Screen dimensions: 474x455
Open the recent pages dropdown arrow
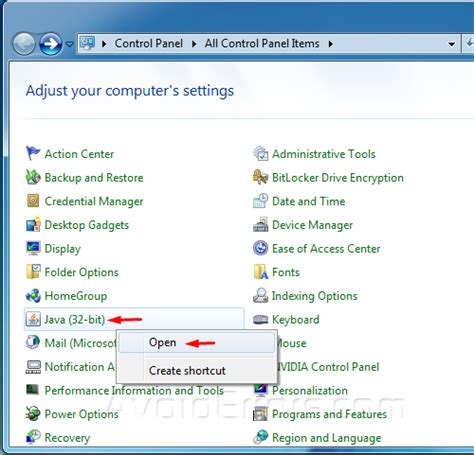69,44
